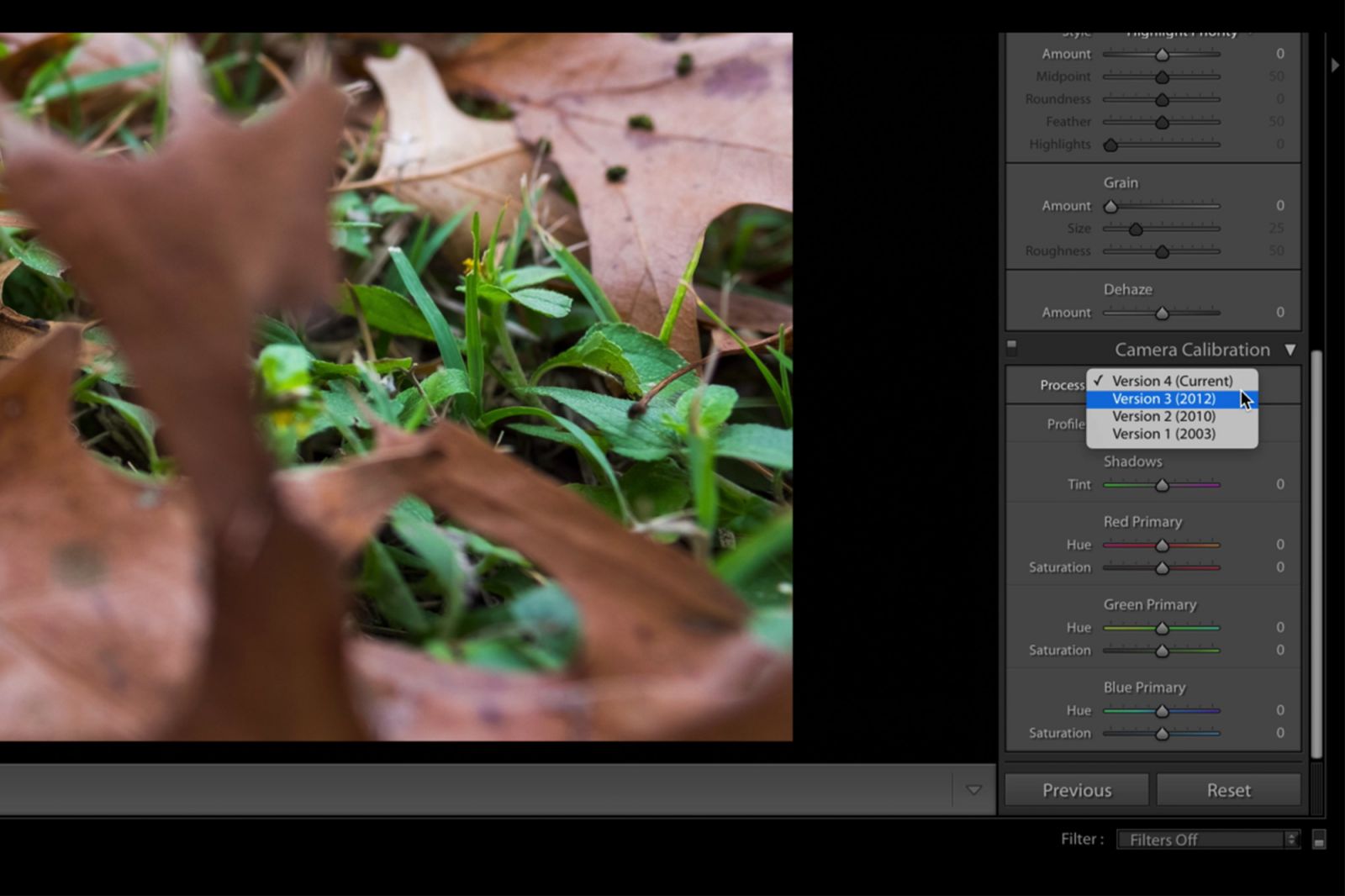Toggle the Camera Calibration panel switch
Viewport: 1345px width, 896px height.
(1012, 345)
